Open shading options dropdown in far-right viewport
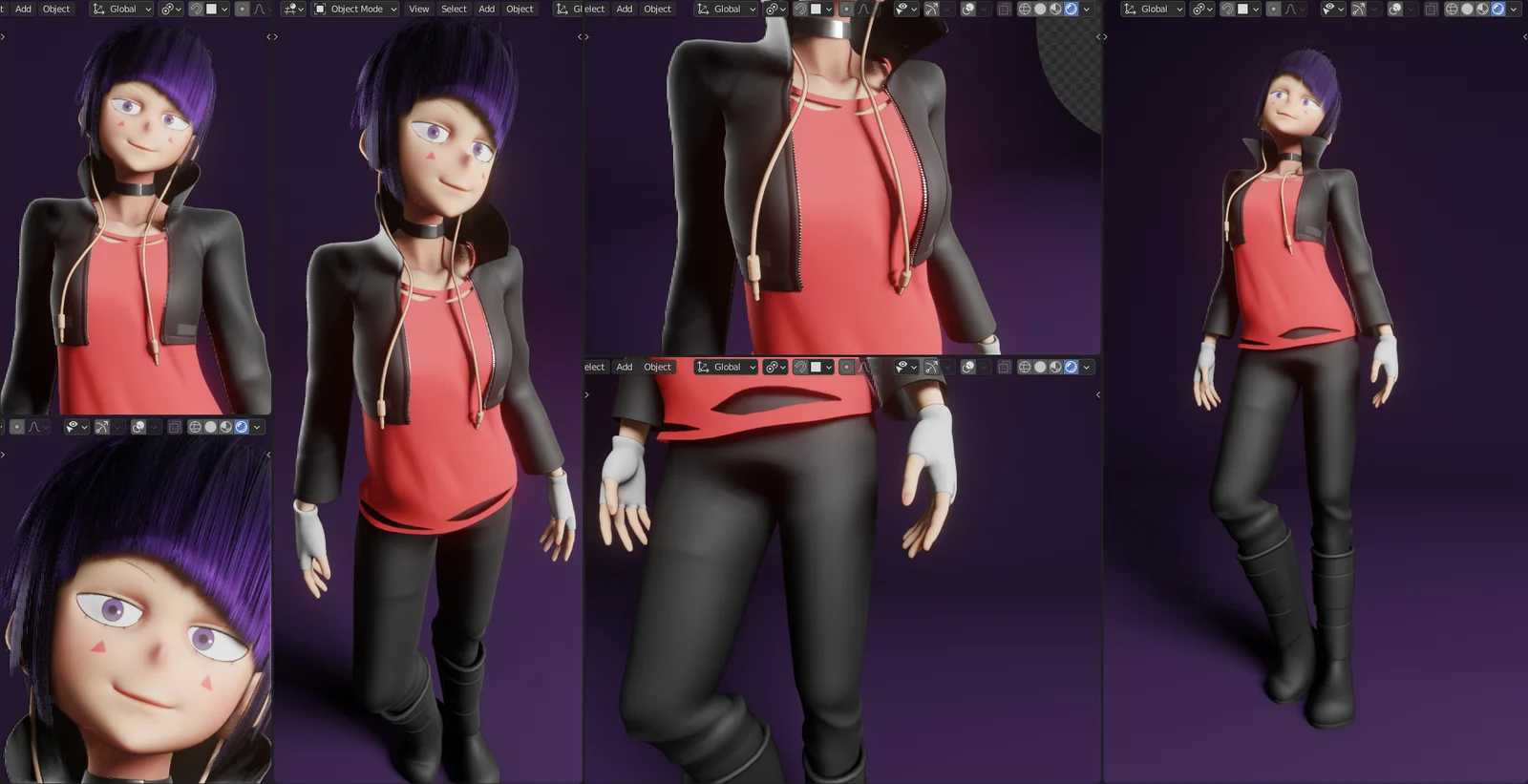 tap(1513, 9)
